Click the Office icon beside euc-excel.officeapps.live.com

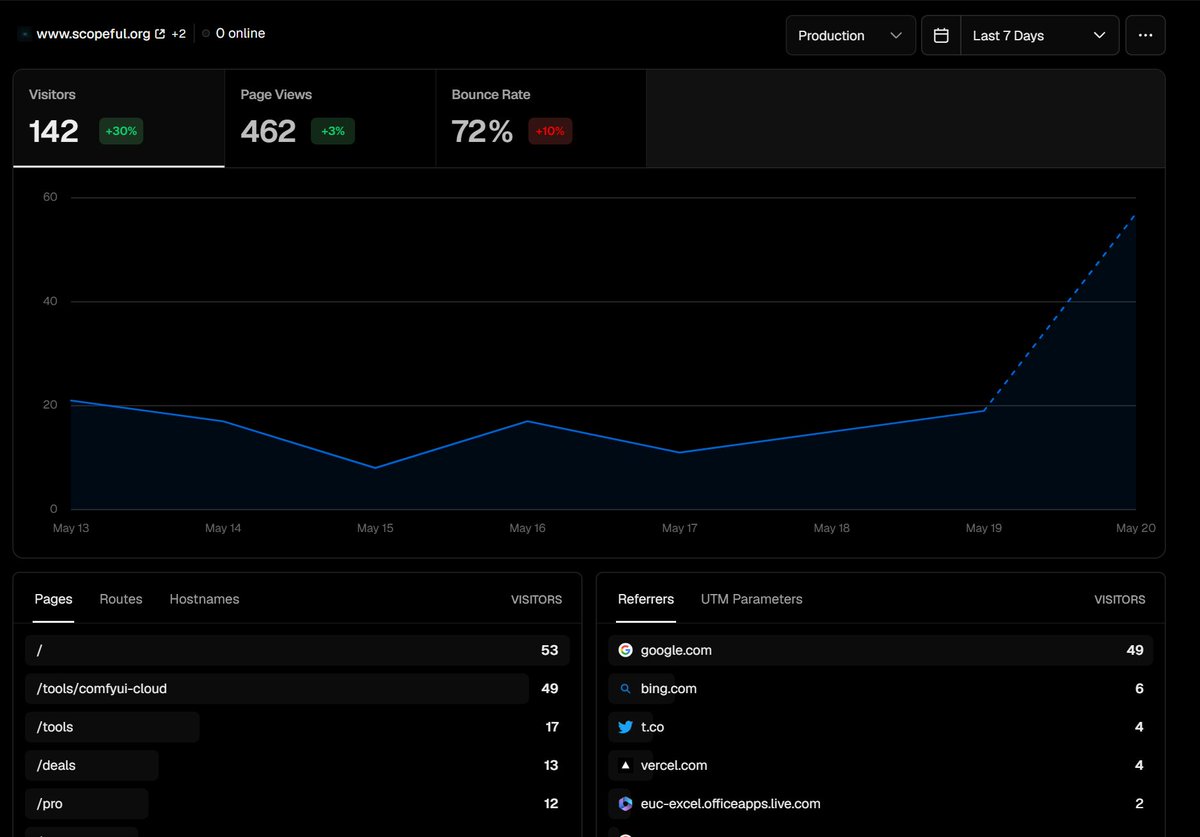point(625,803)
